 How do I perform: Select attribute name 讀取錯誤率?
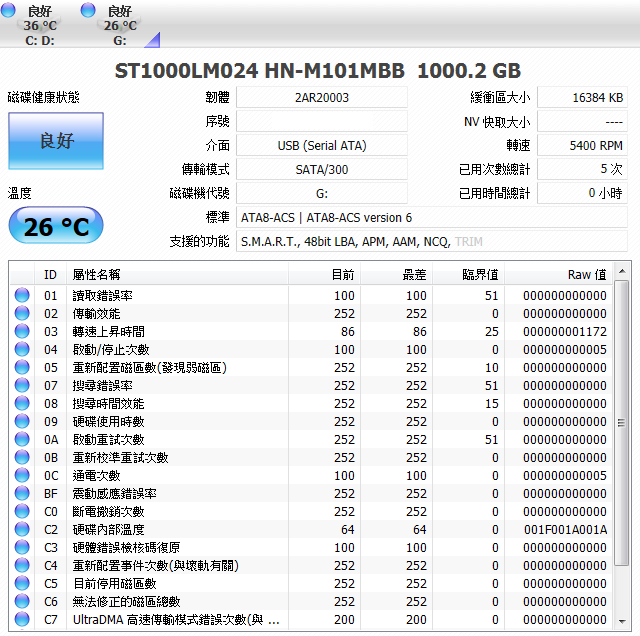click(x=102, y=296)
